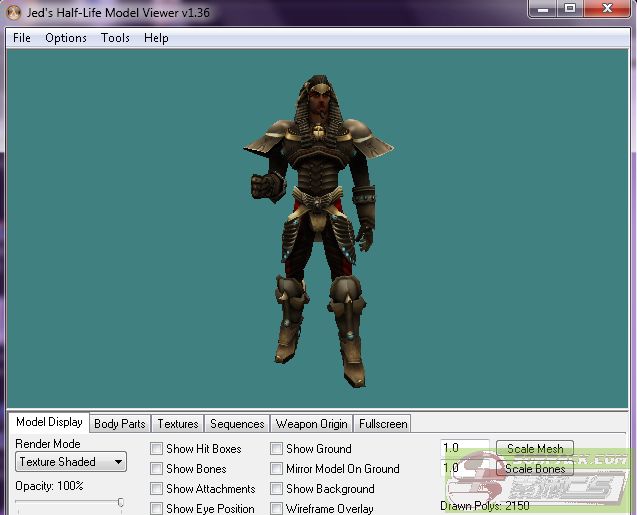Enable Show Eye Position checkbox
The width and height of the screenshot is (637, 515).
pos(156,508)
